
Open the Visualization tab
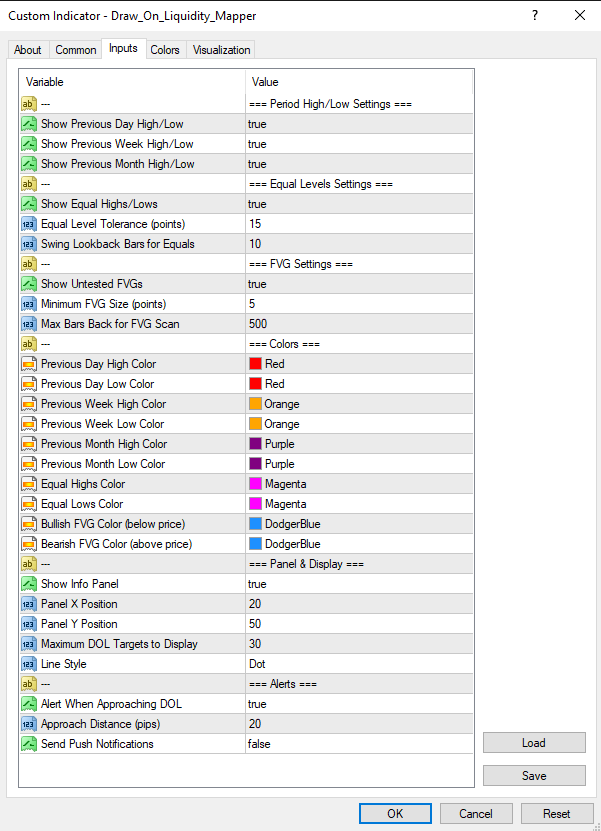click(221, 50)
